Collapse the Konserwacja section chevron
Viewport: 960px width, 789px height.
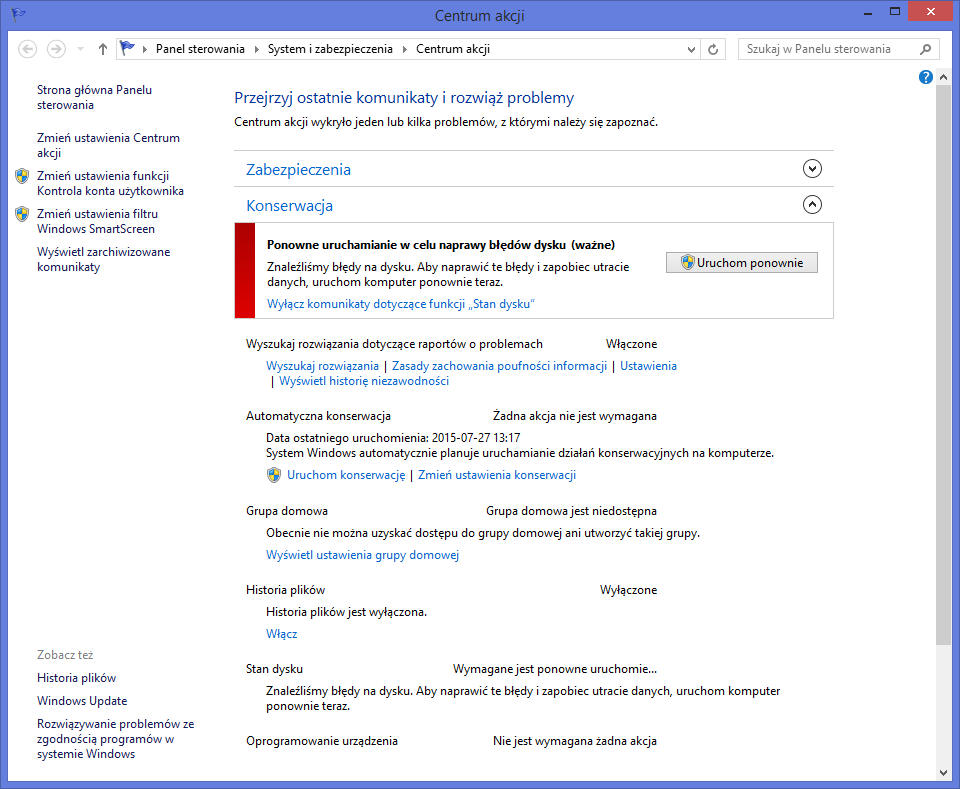point(812,204)
